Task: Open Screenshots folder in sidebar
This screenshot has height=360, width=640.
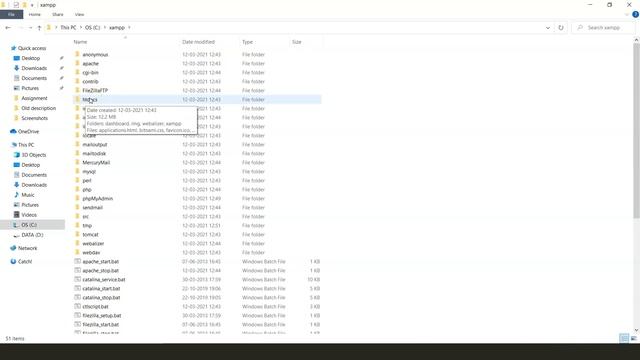Action: coord(34,118)
